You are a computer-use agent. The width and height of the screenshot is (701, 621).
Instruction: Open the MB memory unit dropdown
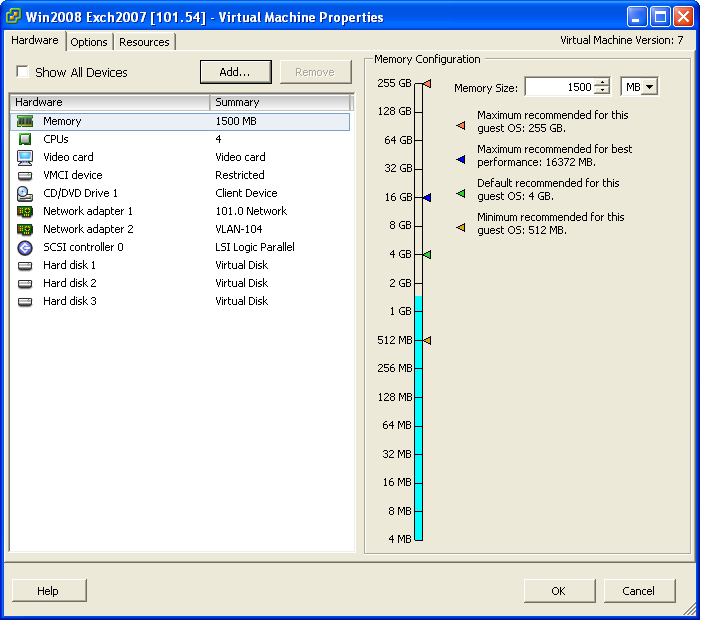click(x=650, y=87)
